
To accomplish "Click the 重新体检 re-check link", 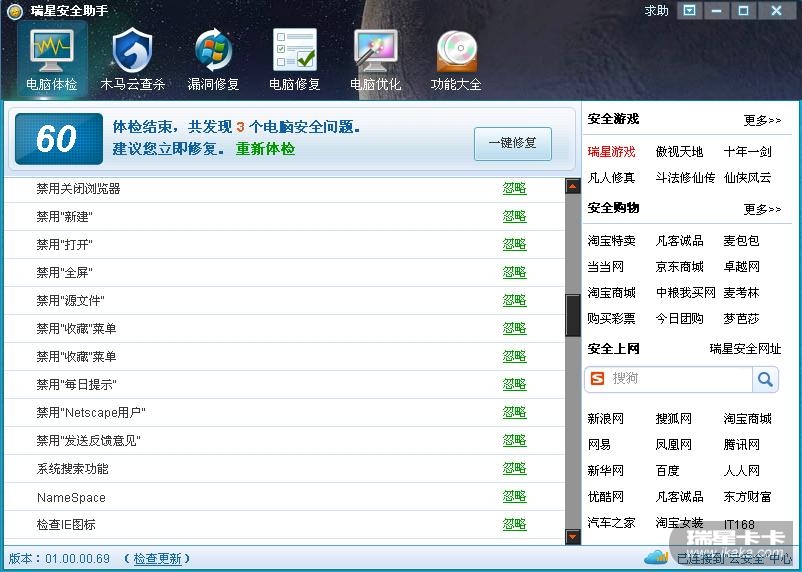I will (x=265, y=149).
